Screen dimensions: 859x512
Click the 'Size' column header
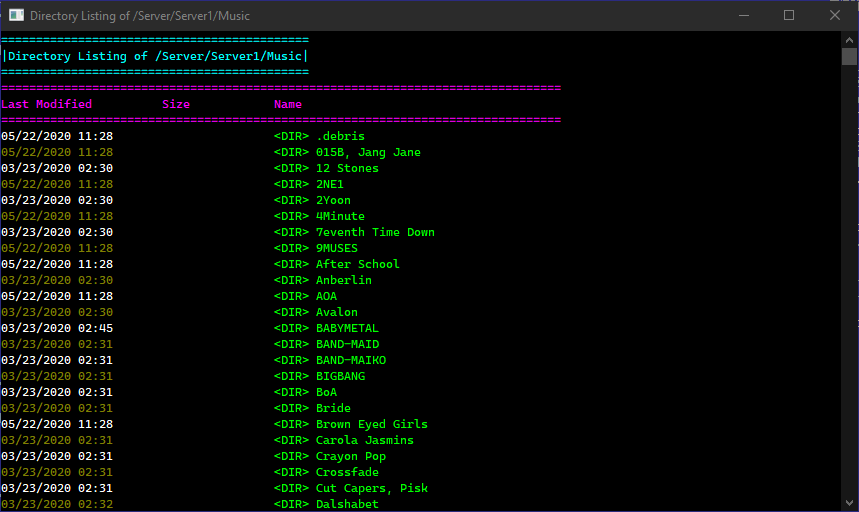(176, 104)
